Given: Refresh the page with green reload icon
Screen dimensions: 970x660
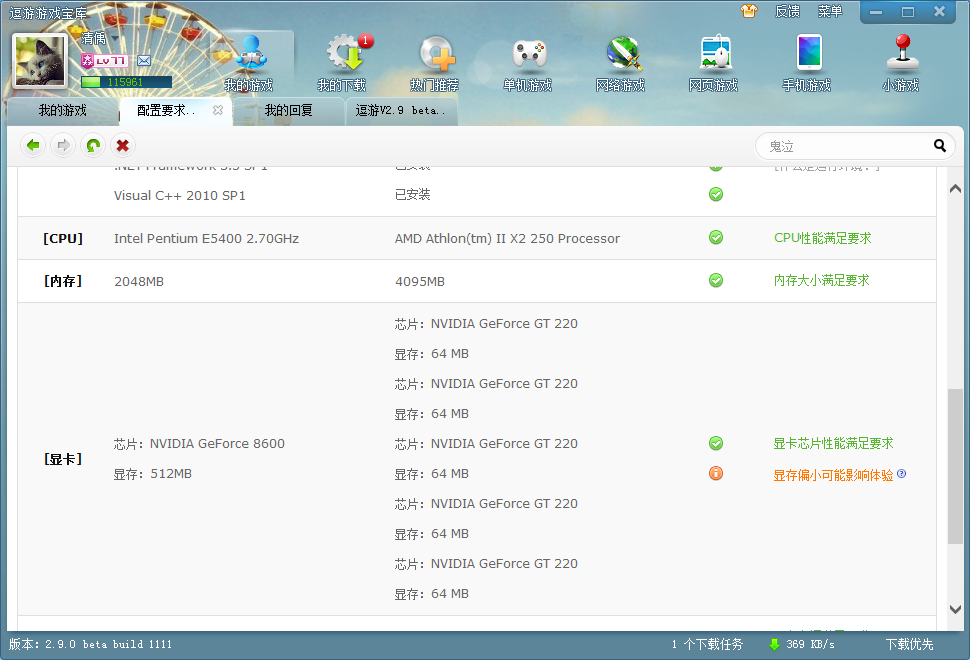Looking at the screenshot, I should coord(93,145).
